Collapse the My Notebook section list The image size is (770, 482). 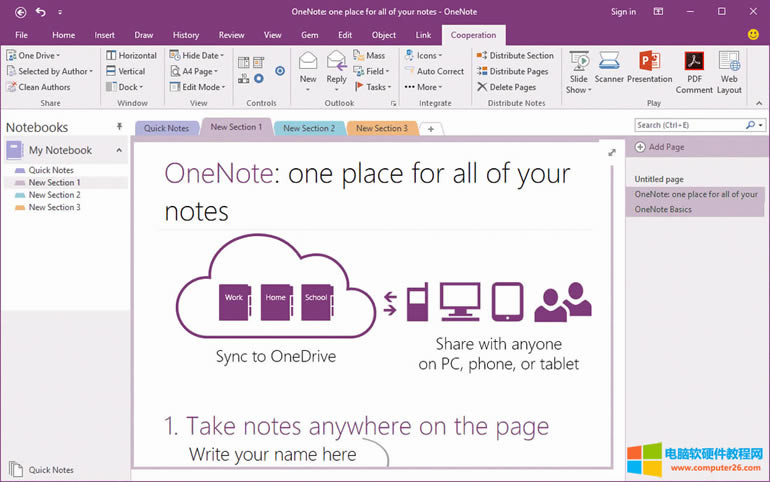click(120, 150)
